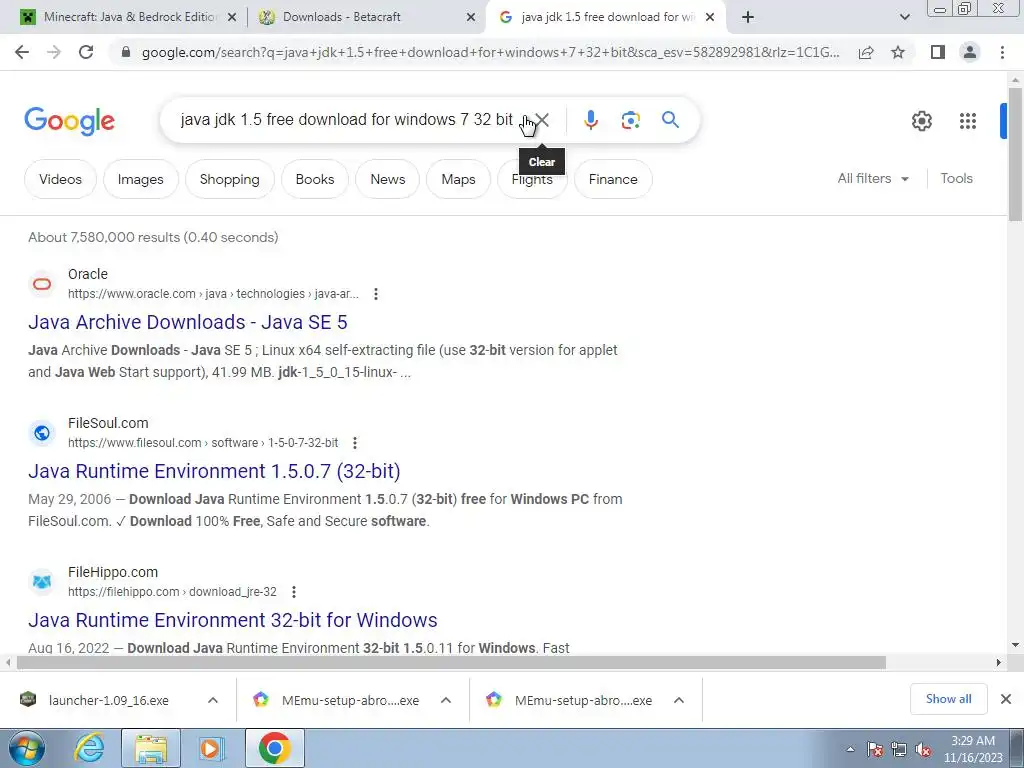The height and width of the screenshot is (768, 1024).
Task: Close the Downloads - Betacraft tab
Action: pos(471,18)
